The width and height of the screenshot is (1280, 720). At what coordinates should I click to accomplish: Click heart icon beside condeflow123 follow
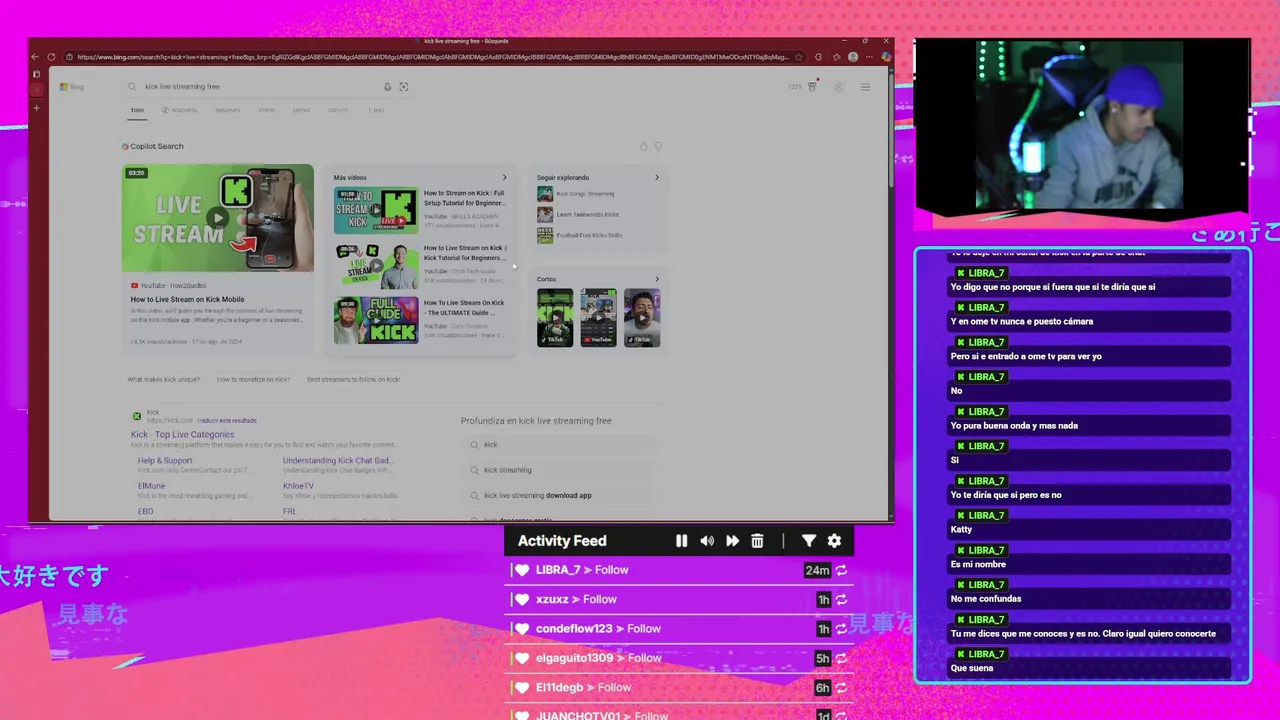(521, 629)
